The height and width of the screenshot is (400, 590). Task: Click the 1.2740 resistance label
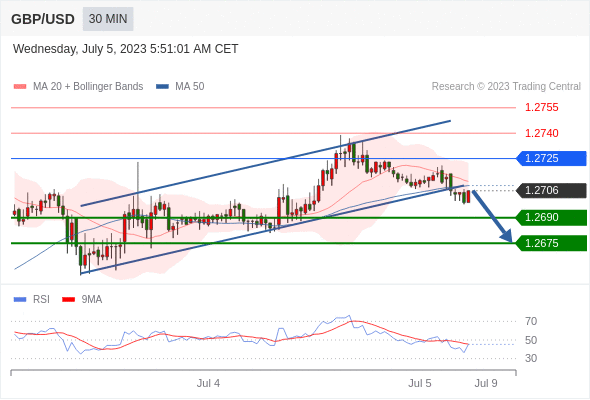click(541, 133)
